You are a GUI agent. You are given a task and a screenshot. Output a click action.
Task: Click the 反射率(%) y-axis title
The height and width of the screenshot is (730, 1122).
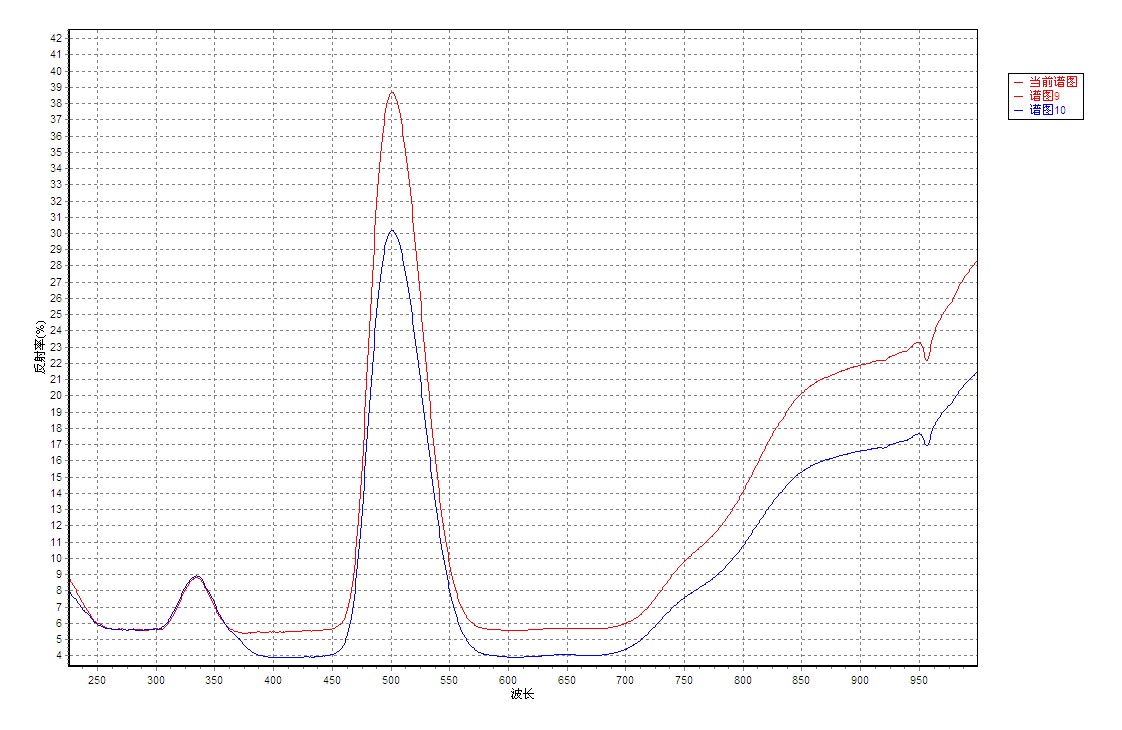coord(39,347)
